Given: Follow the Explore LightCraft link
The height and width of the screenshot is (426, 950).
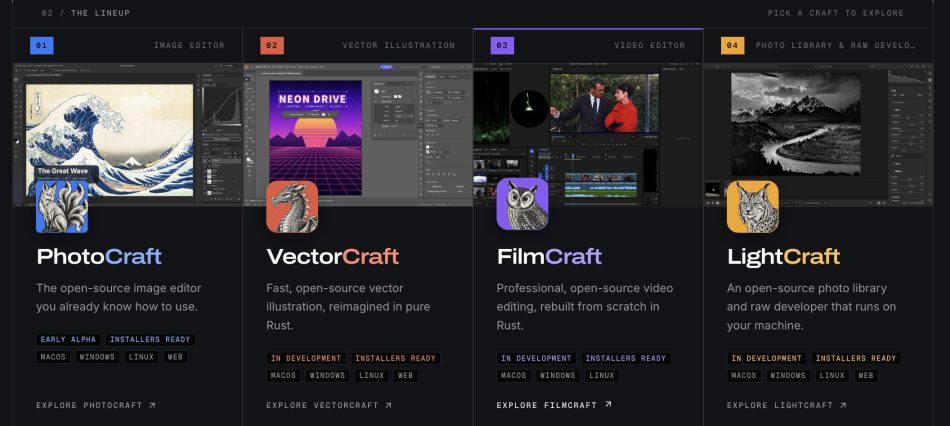Looking at the screenshot, I should (786, 405).
